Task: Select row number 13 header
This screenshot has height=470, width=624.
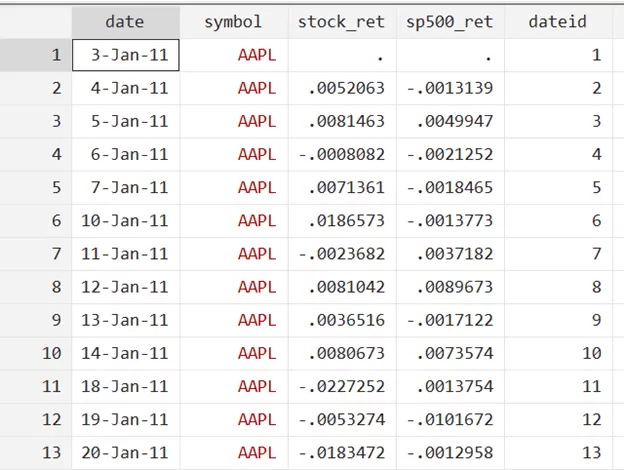Action: pyautogui.click(x=36, y=453)
